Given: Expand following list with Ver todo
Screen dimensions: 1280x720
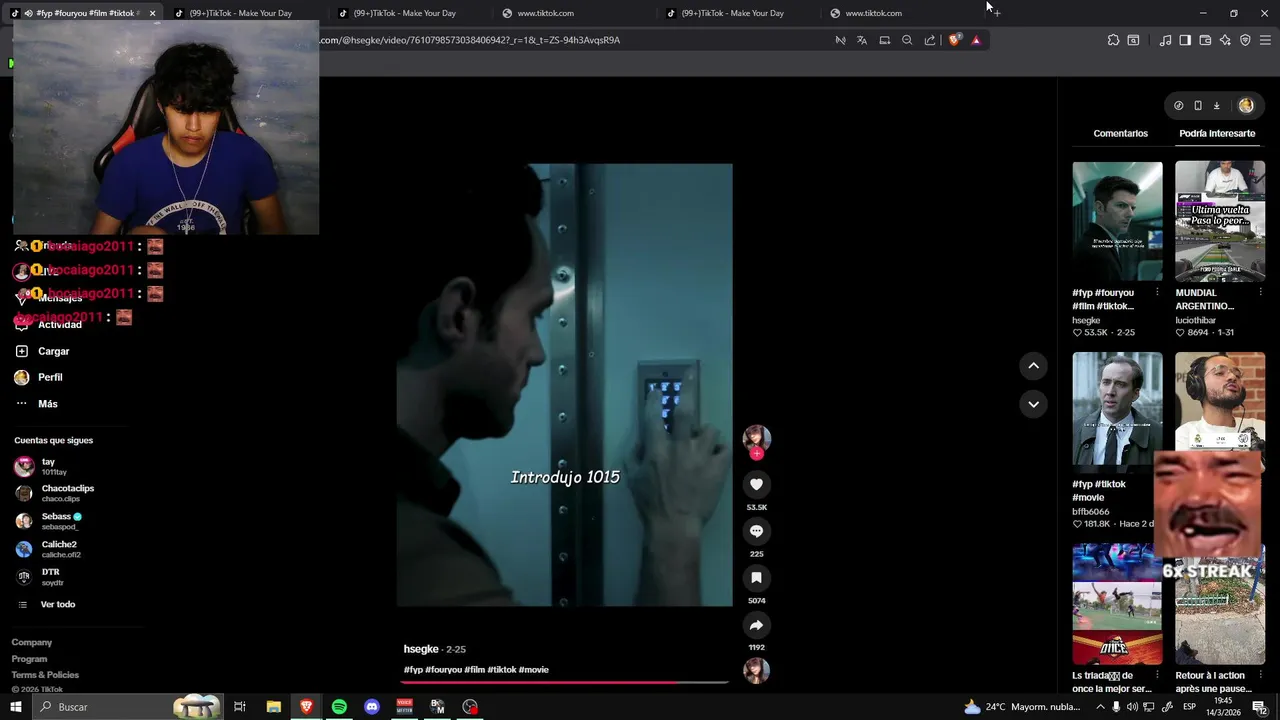Looking at the screenshot, I should pos(46,604).
